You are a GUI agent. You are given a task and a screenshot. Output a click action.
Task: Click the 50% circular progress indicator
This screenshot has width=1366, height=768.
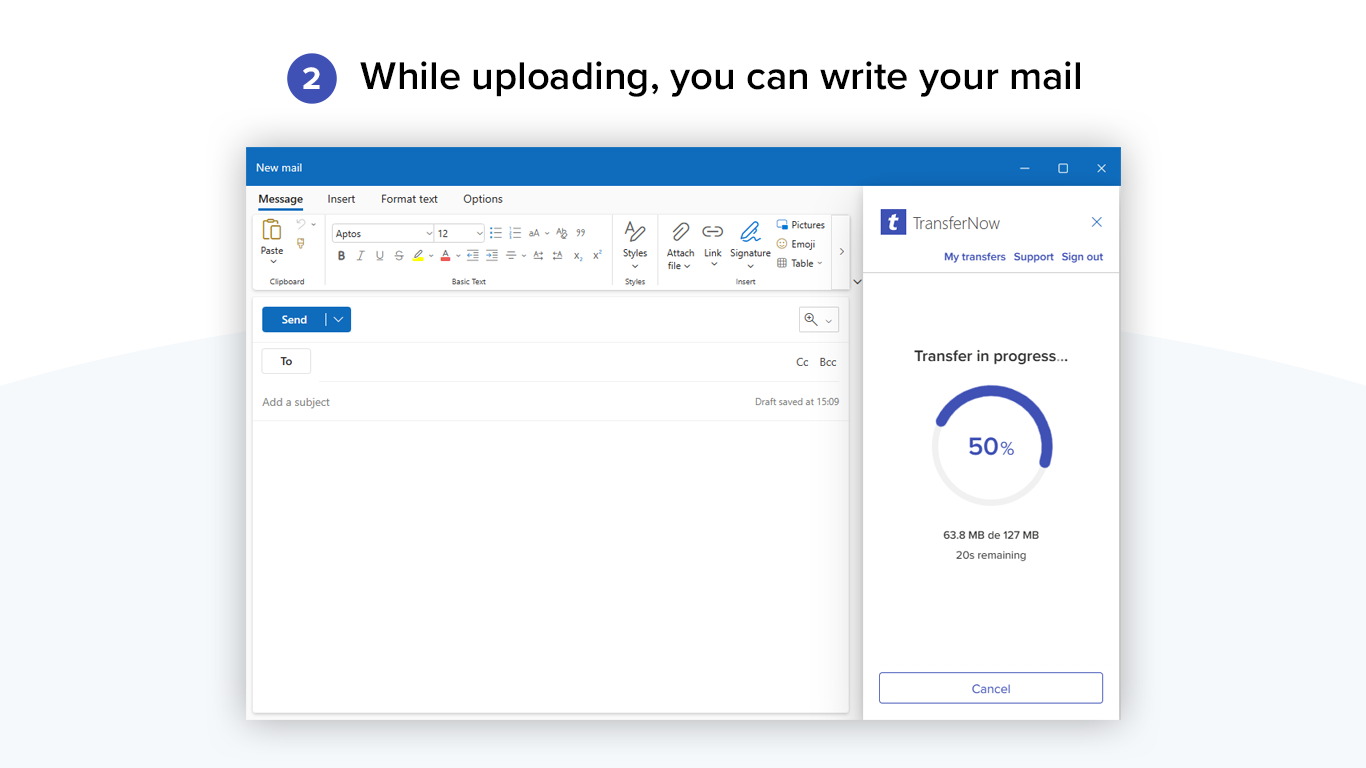coord(991,446)
